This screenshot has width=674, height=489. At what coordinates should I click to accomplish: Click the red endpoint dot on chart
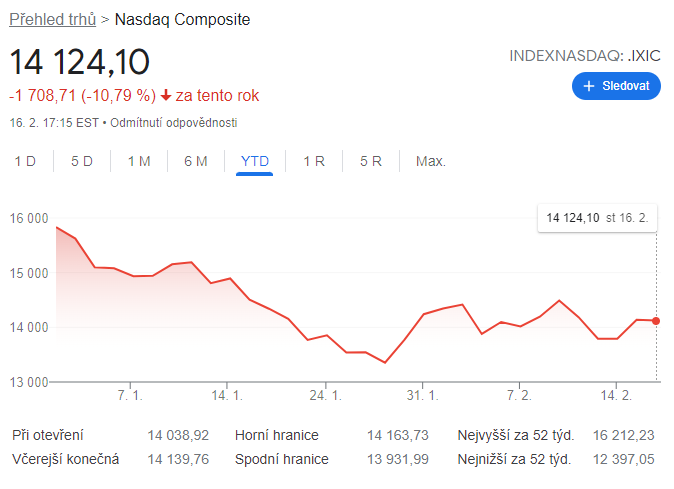(656, 321)
